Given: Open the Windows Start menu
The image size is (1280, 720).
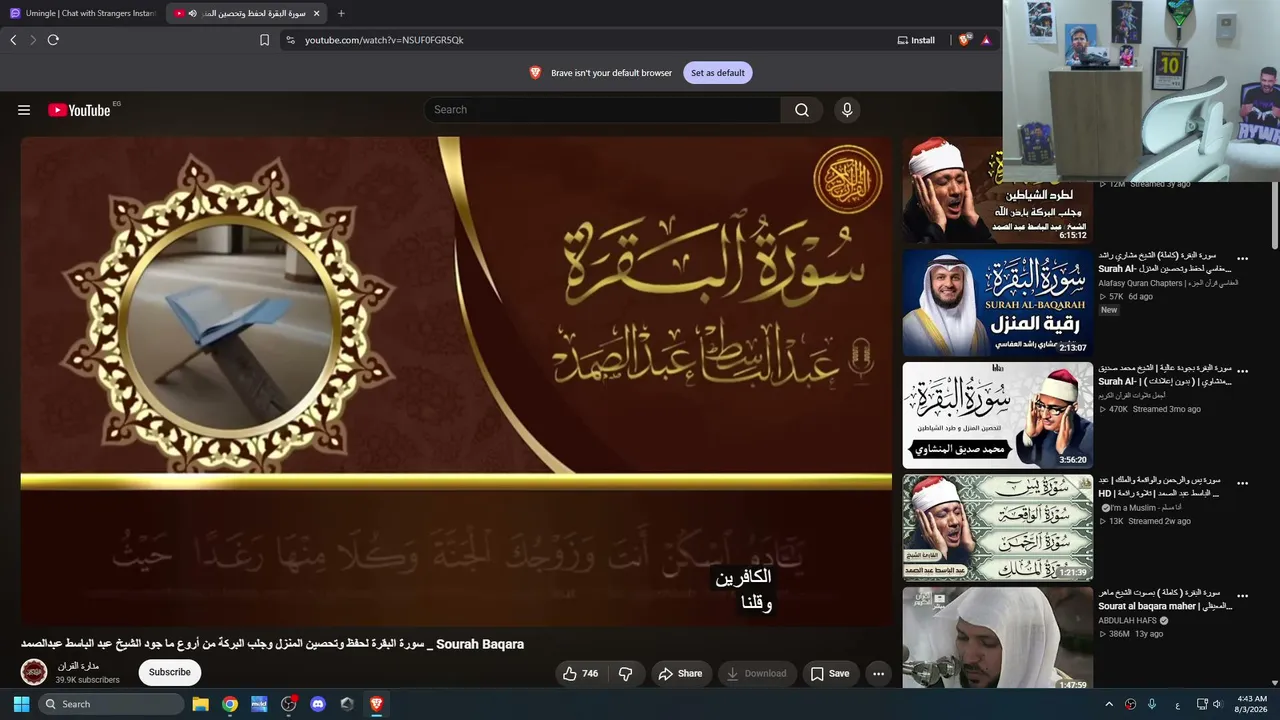Looking at the screenshot, I should point(21,704).
